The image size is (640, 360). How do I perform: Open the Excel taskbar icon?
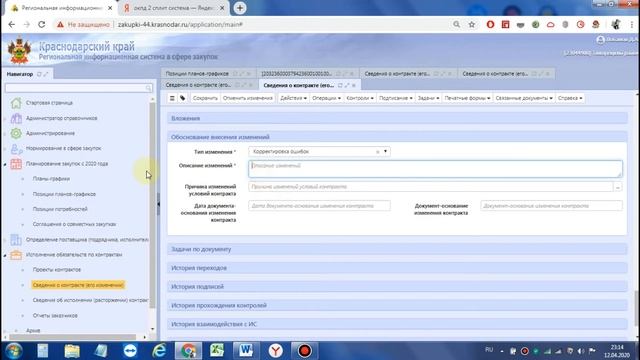pos(217,351)
